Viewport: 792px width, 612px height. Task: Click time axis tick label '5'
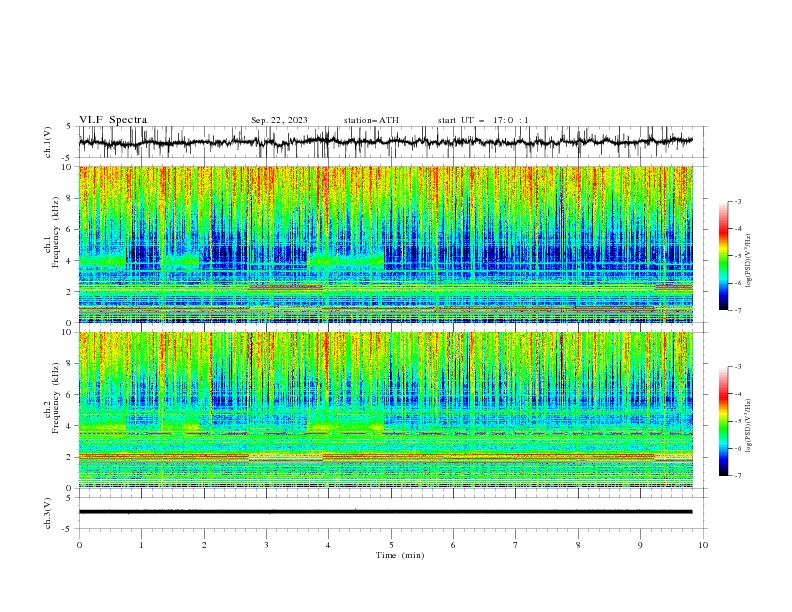pyautogui.click(x=391, y=545)
